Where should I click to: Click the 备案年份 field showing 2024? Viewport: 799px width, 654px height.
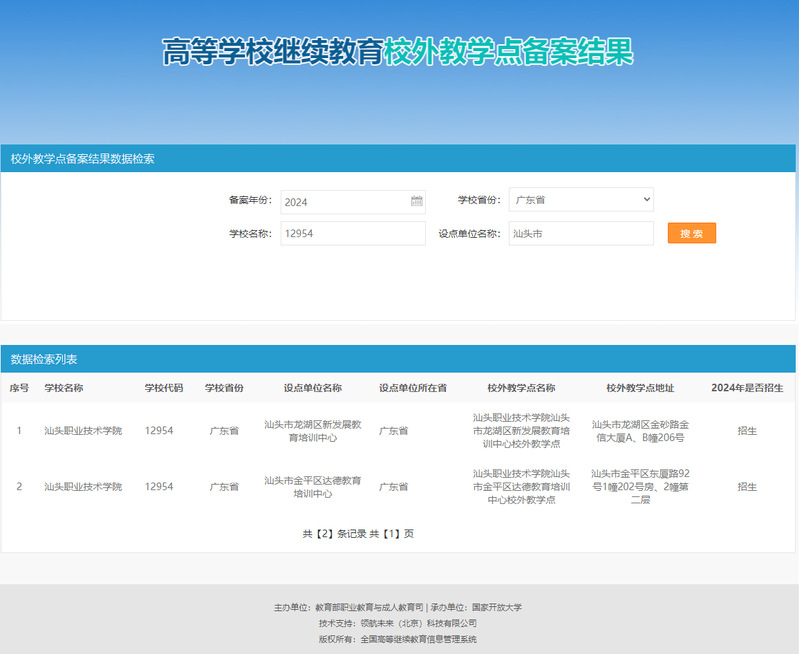(345, 201)
